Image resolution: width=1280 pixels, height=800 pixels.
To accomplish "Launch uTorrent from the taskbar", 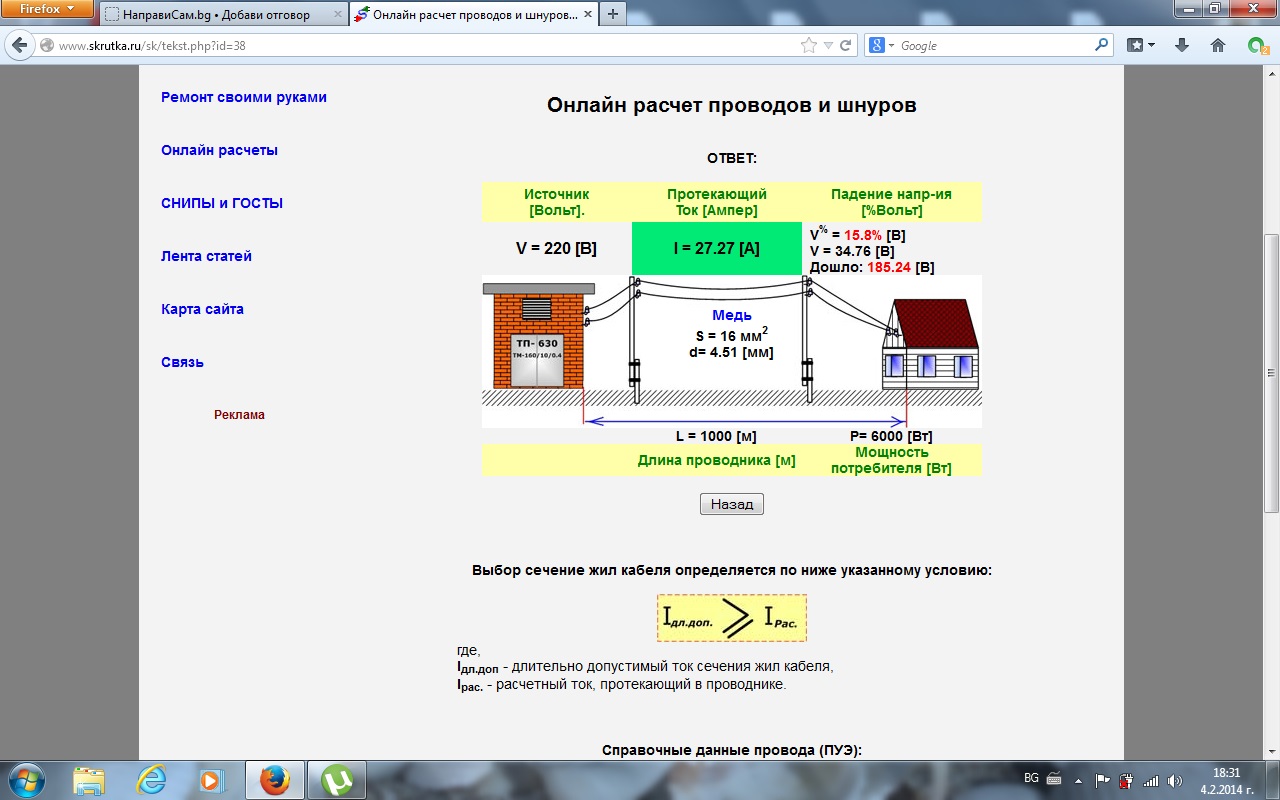I will coord(336,780).
